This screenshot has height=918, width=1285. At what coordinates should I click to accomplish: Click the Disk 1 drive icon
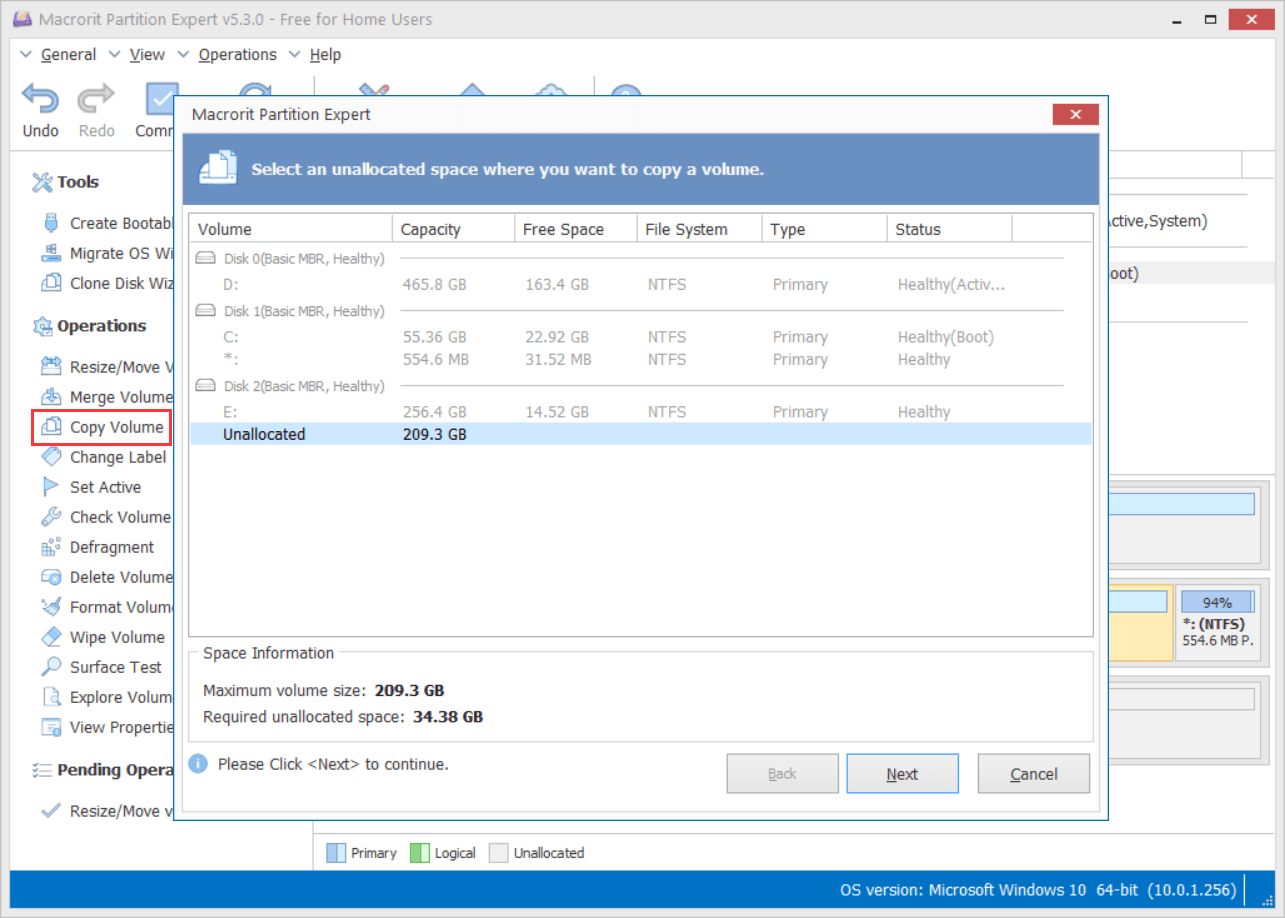(x=205, y=311)
